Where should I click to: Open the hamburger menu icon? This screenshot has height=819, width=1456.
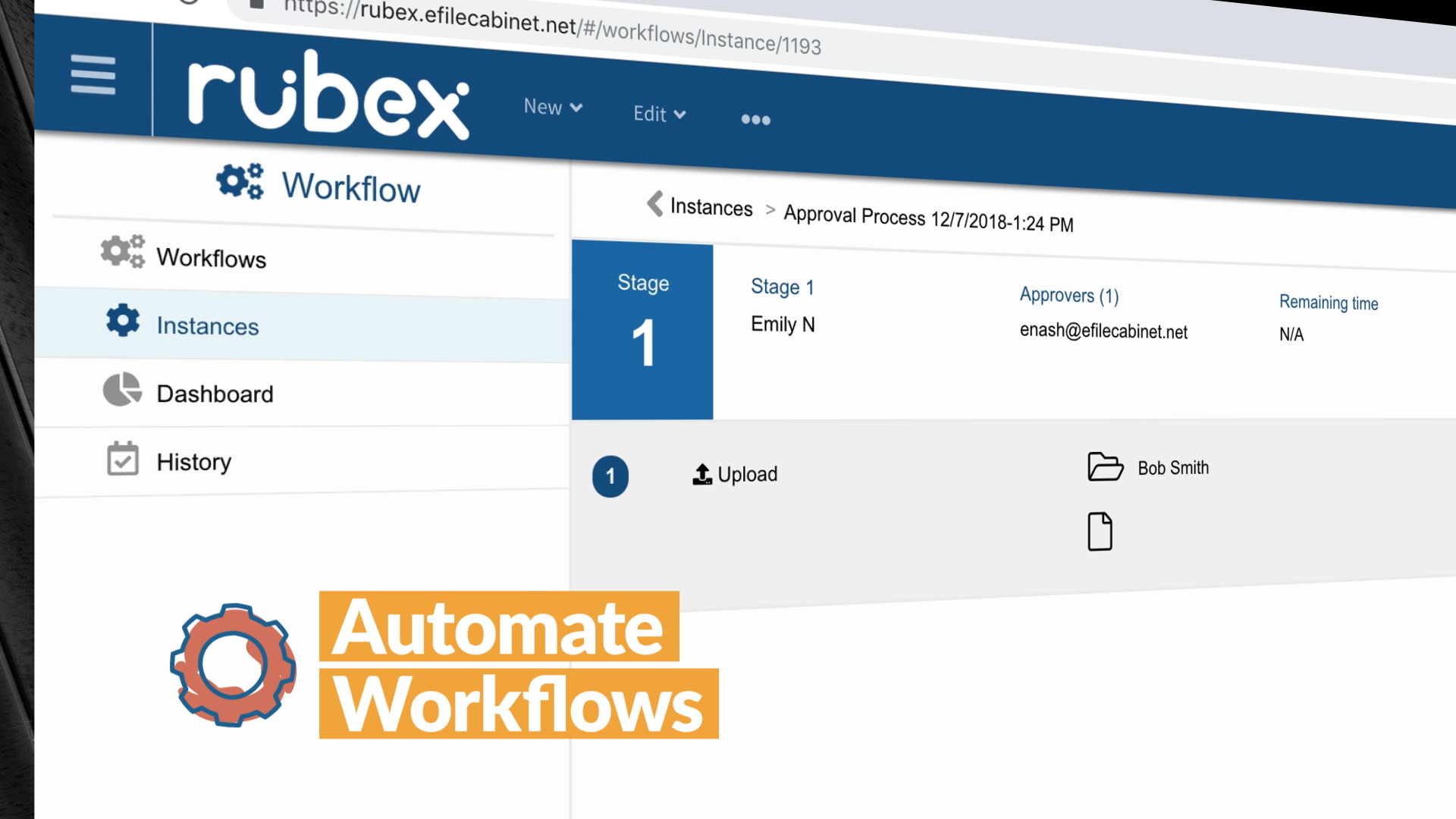(x=93, y=74)
